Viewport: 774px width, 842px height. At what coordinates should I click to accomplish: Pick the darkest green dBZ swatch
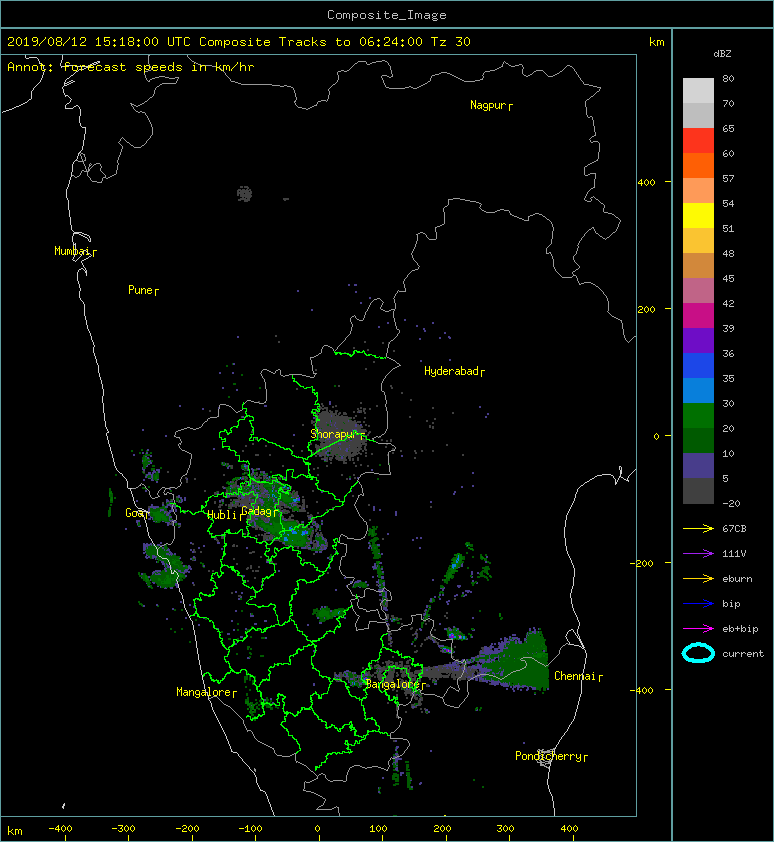698,440
